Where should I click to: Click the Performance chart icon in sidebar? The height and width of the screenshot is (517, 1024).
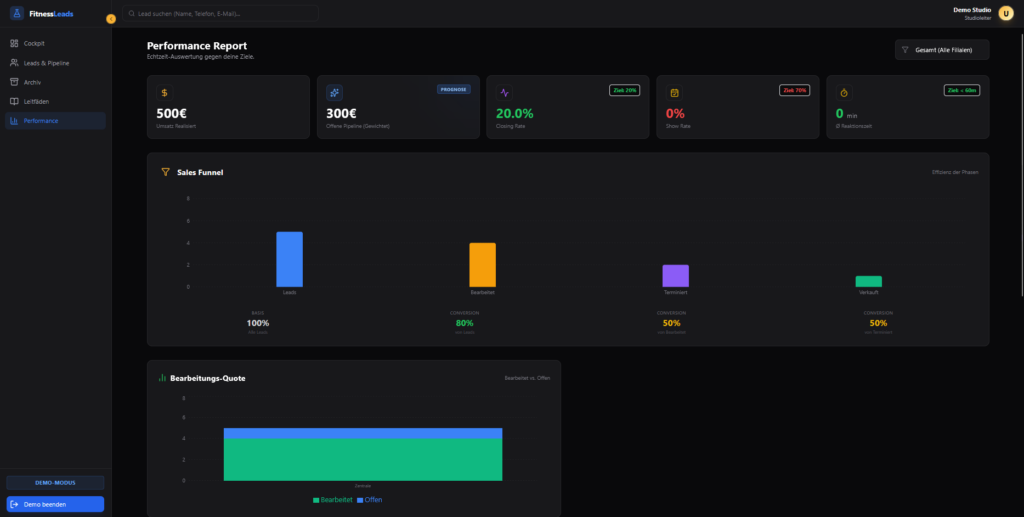tap(14, 121)
